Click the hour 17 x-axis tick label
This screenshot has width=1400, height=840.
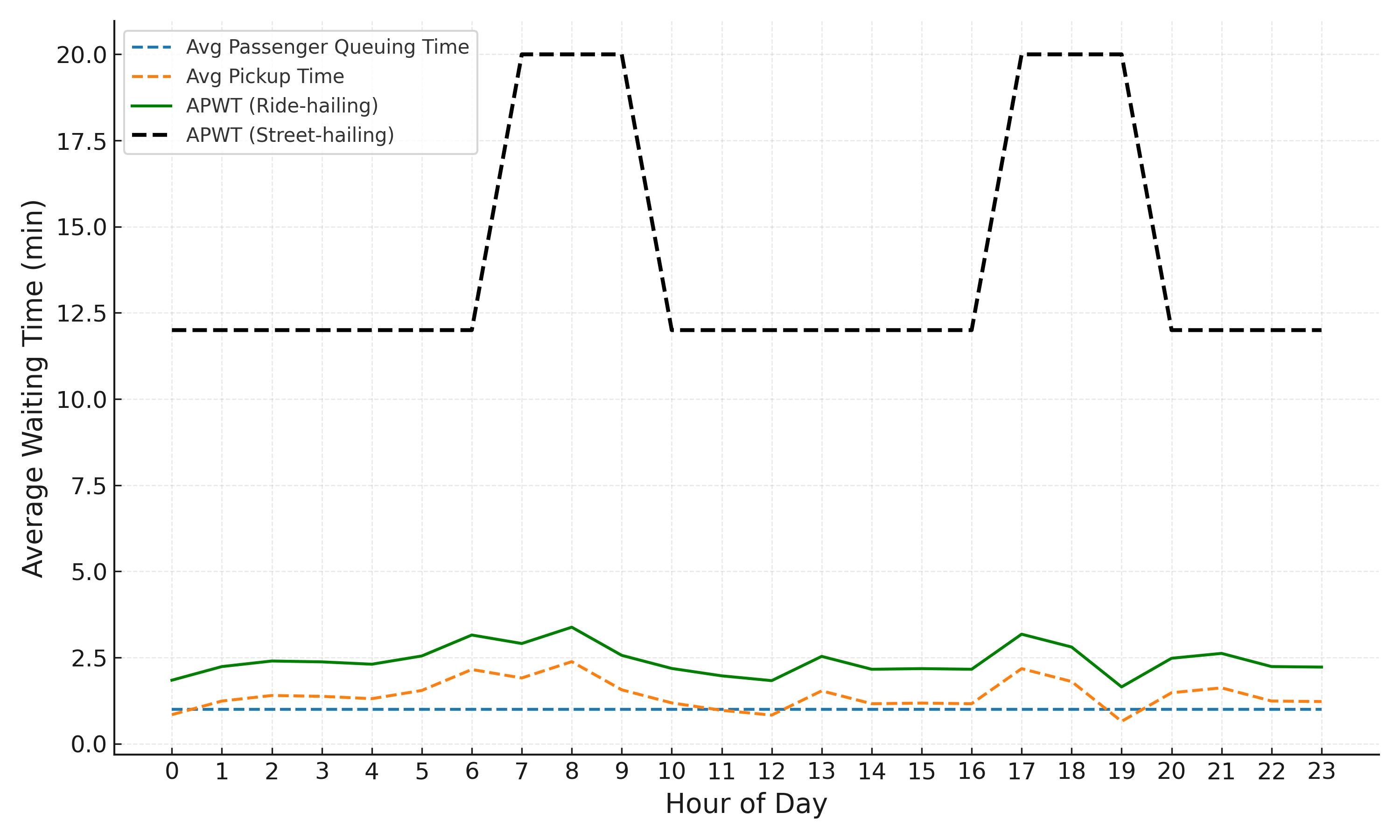coord(1022,771)
